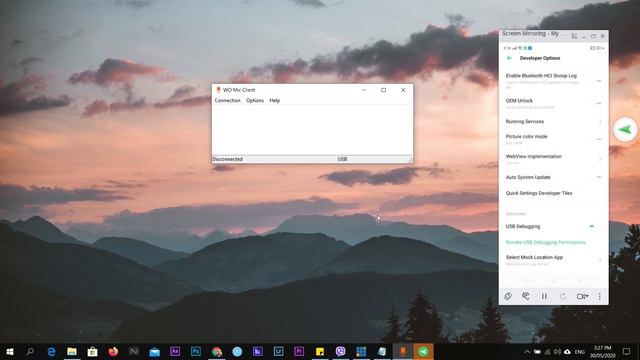The image size is (640, 360).
Task: Click the USB transport label in status bar
Action: (342, 159)
